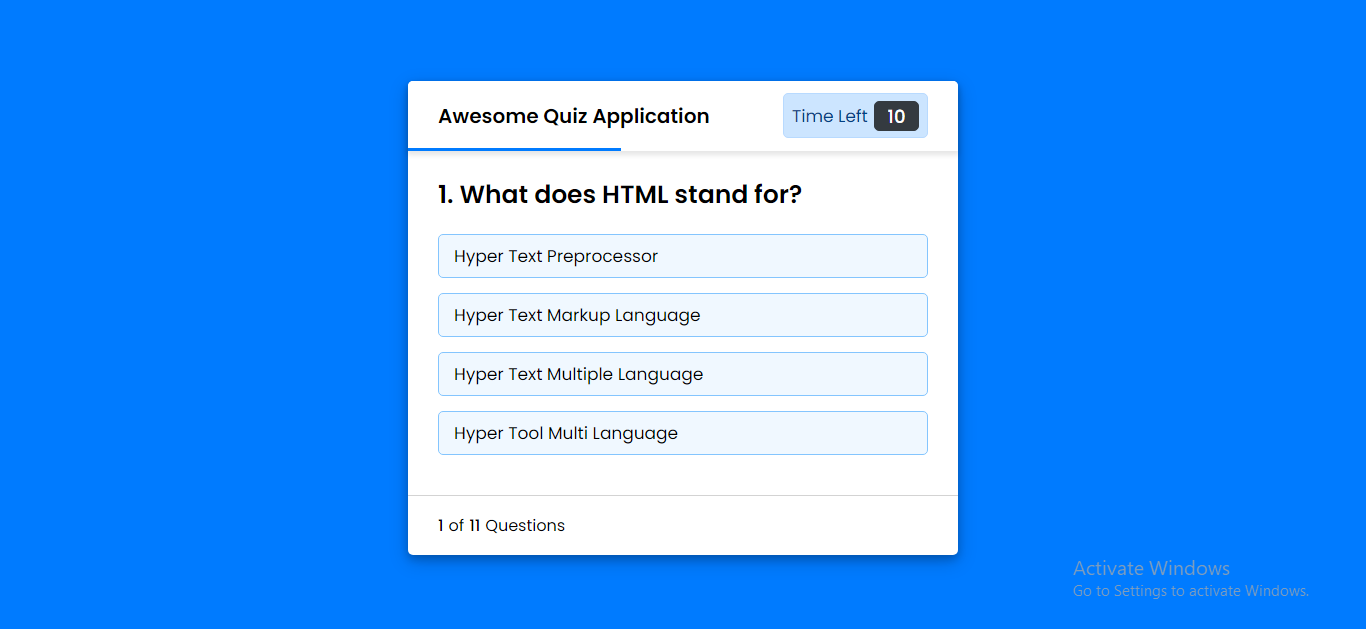This screenshot has width=1366, height=629.
Task: Click the Go to Settings watermark text
Action: tap(1190, 591)
